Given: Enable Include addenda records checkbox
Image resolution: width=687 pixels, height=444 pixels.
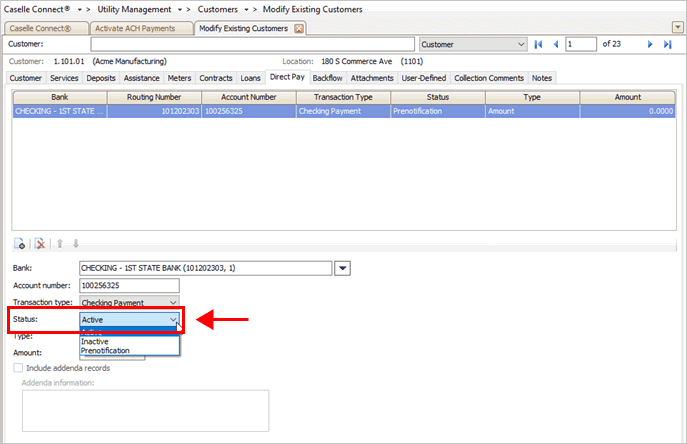Looking at the screenshot, I should 19,368.
